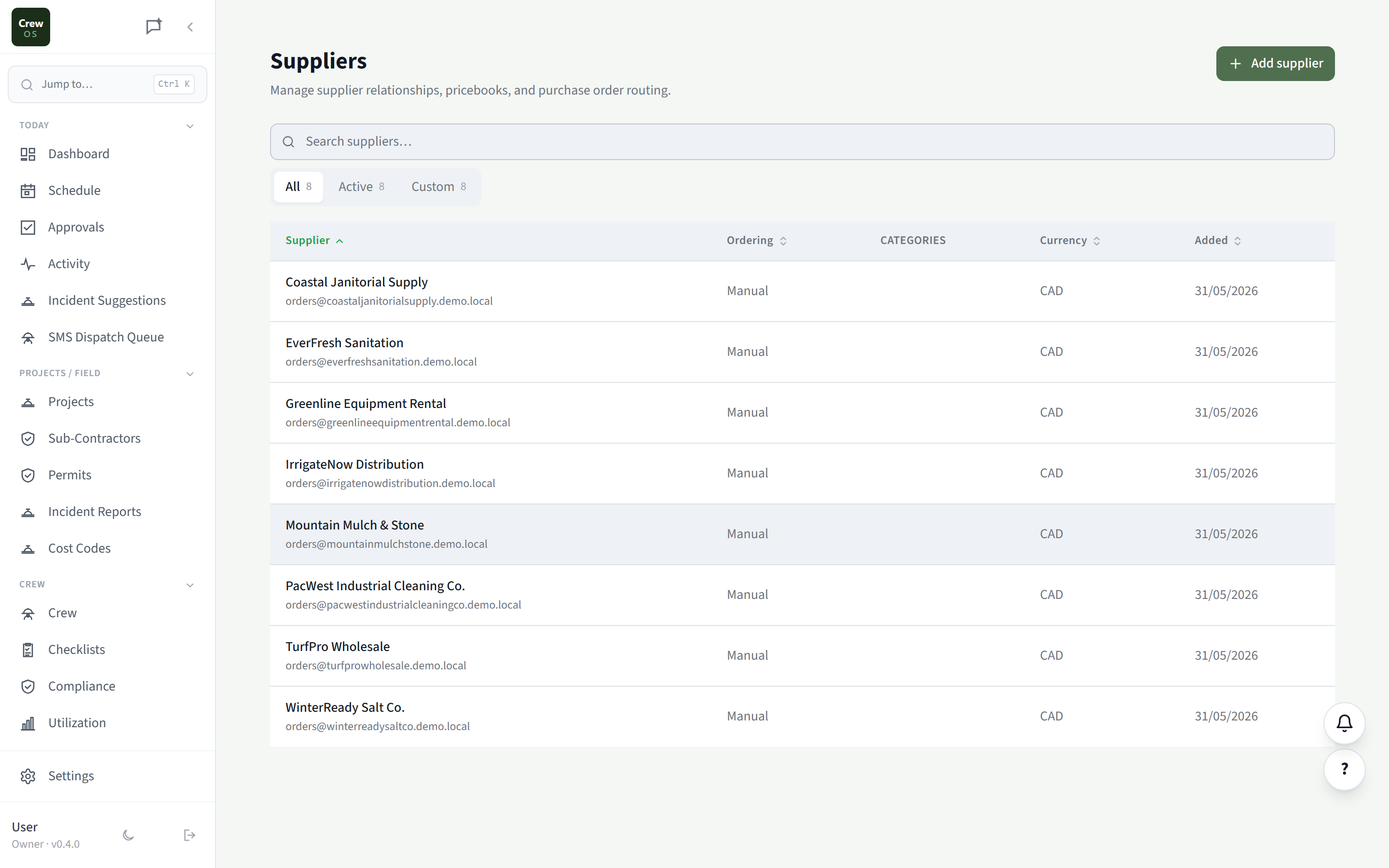Open WinterReady Salt Co. supplier
1389x868 pixels.
[802, 717]
